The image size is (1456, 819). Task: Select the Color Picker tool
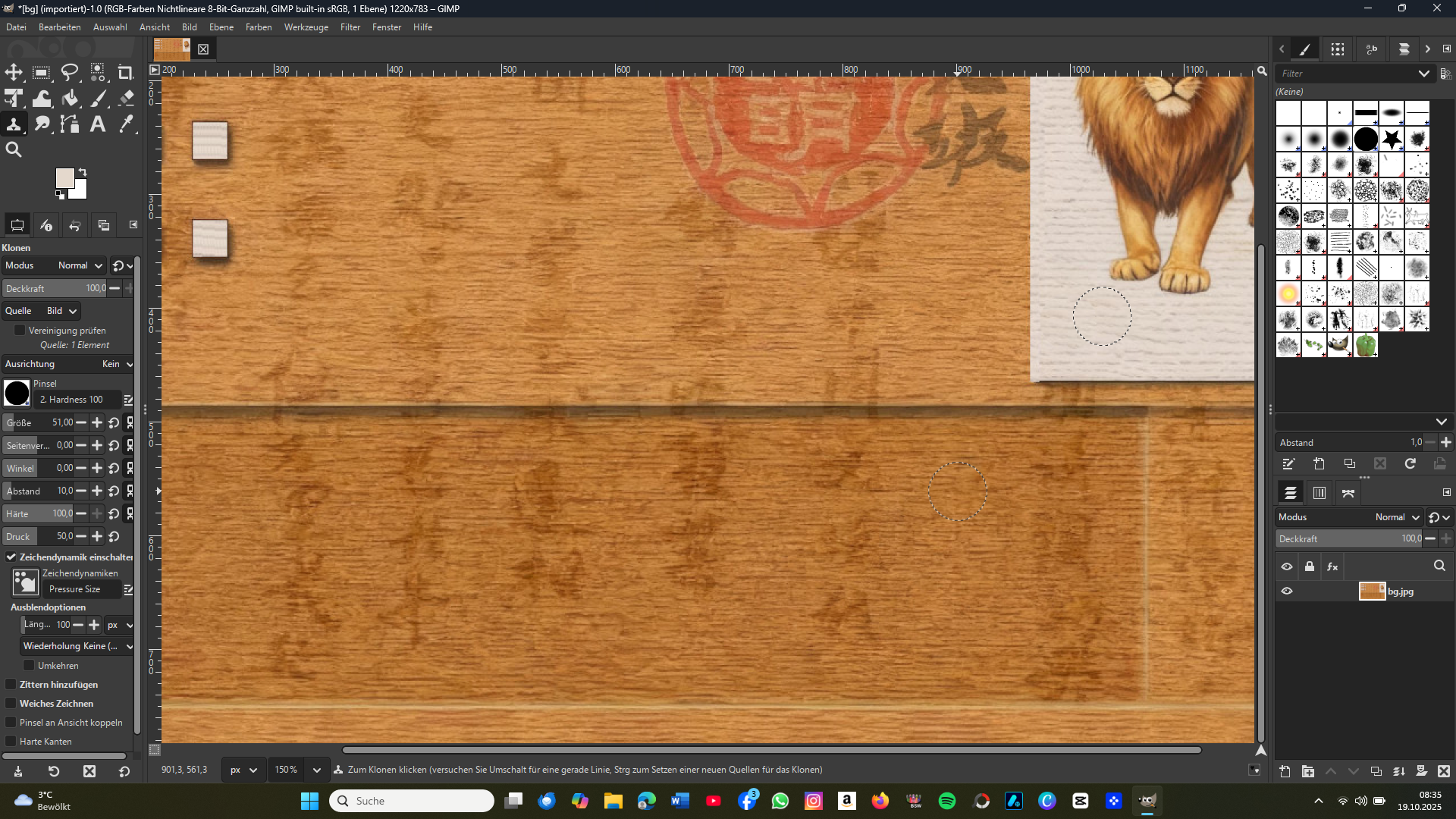pyautogui.click(x=126, y=124)
